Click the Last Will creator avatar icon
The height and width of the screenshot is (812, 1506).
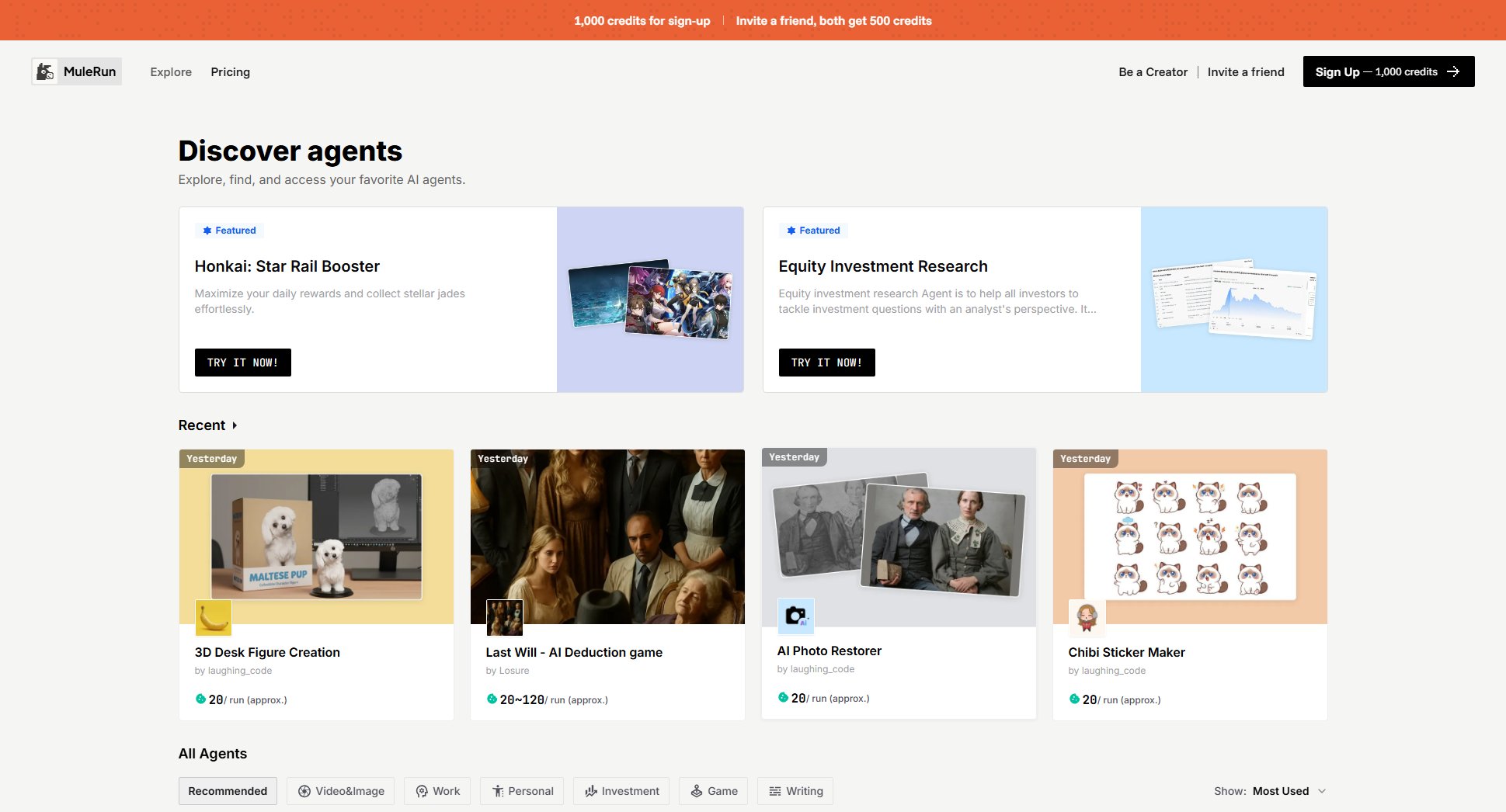click(x=504, y=617)
